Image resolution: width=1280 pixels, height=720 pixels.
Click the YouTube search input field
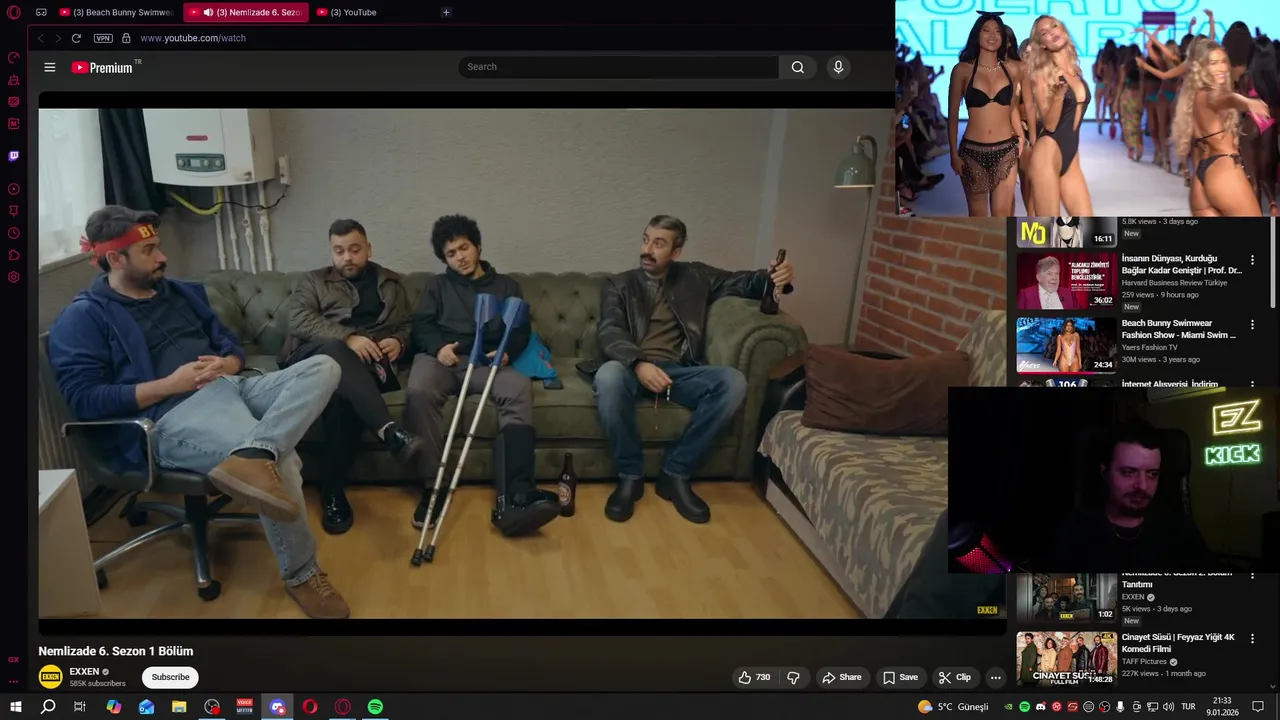click(x=618, y=67)
